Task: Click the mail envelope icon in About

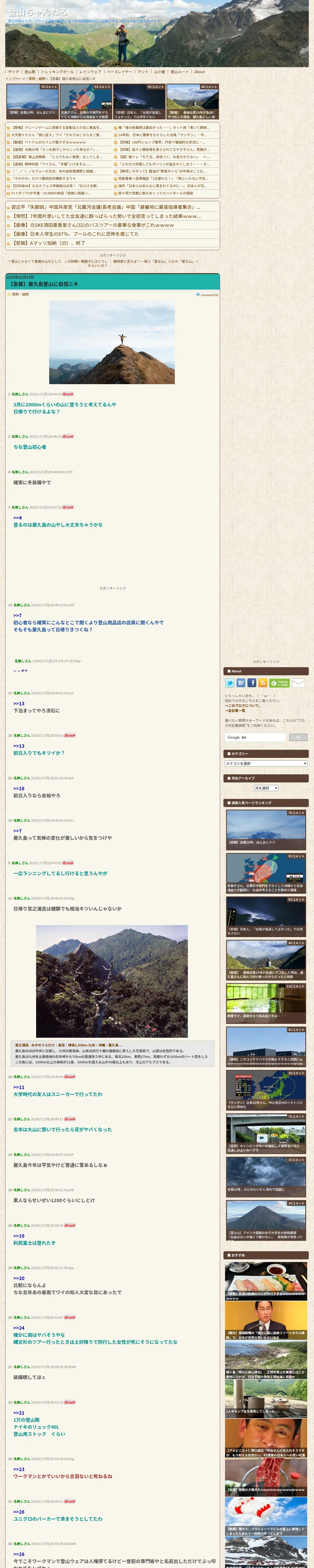Action: (298, 683)
